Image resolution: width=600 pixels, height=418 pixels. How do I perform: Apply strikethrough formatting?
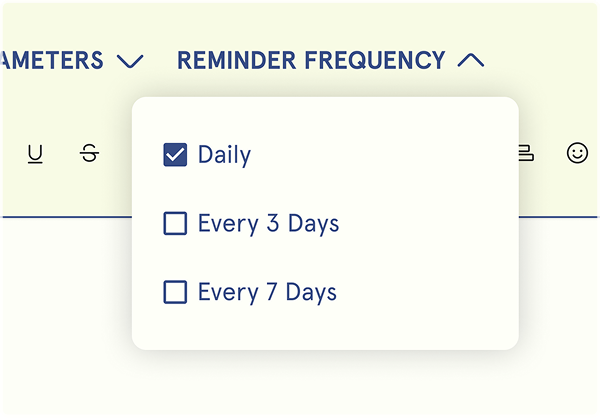90,154
